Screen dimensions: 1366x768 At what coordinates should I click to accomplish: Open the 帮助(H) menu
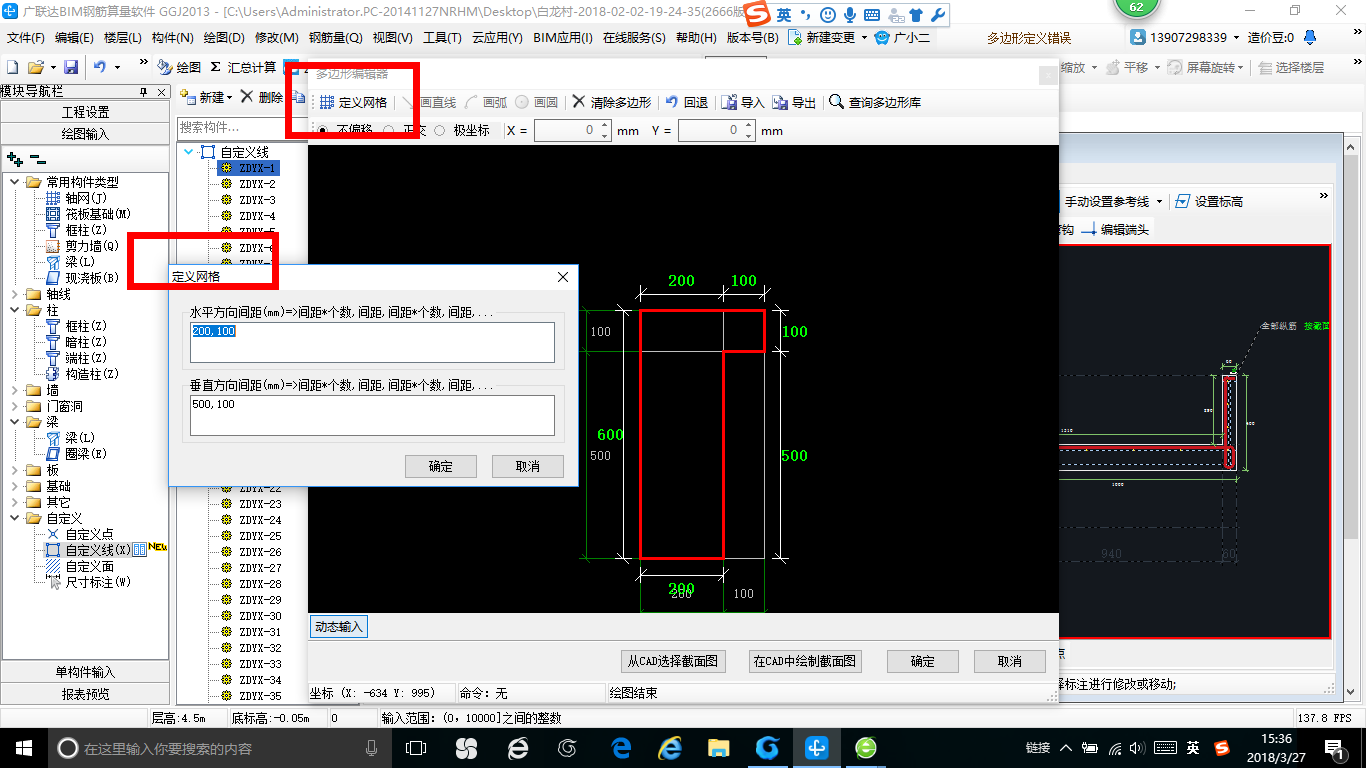696,38
